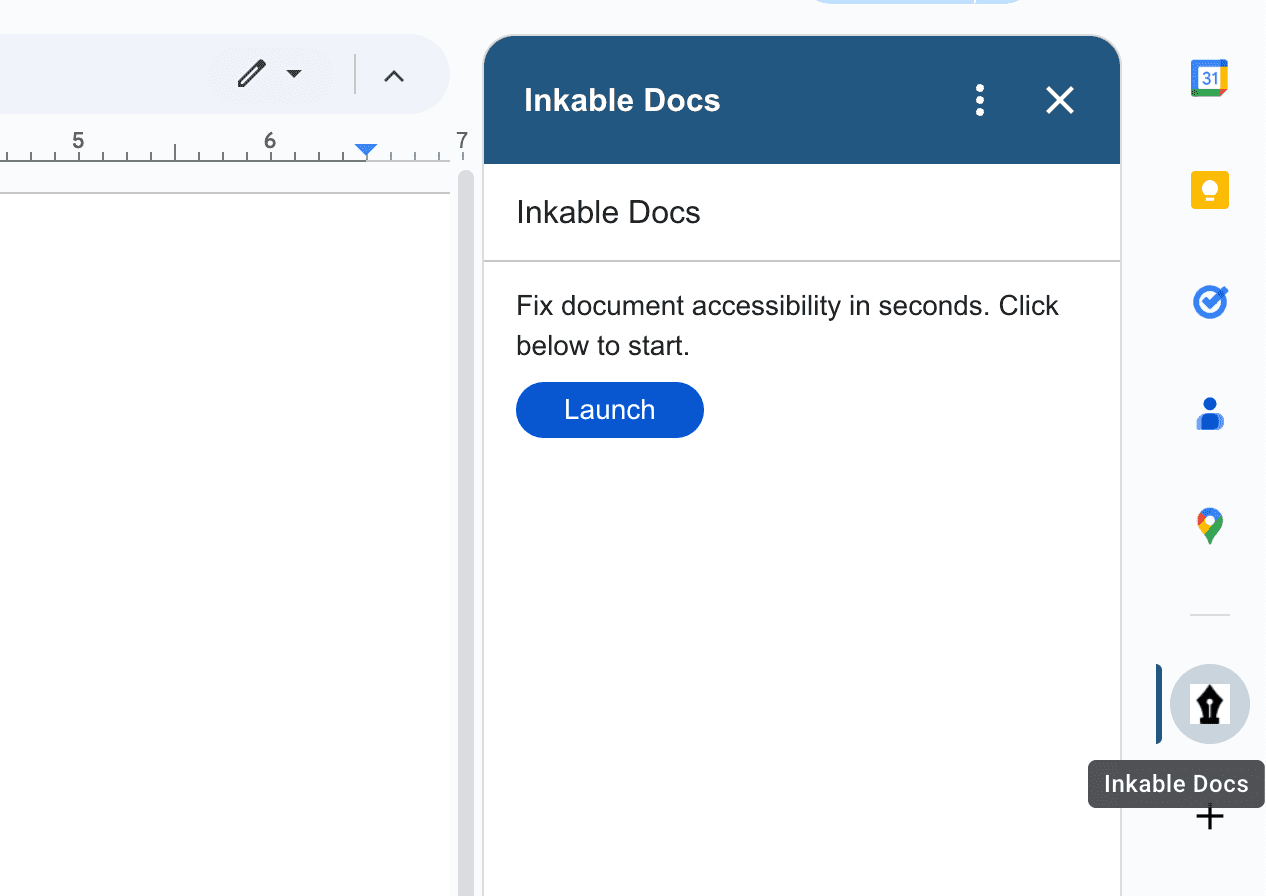This screenshot has width=1266, height=896.
Task: Close the Inkable Docs panel
Action: pyautogui.click(x=1059, y=100)
